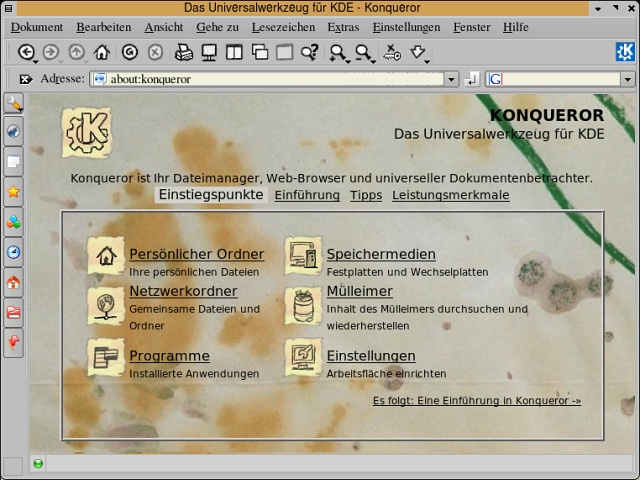Open the Einstellungen entry-point link
640x480 pixels.
click(371, 356)
